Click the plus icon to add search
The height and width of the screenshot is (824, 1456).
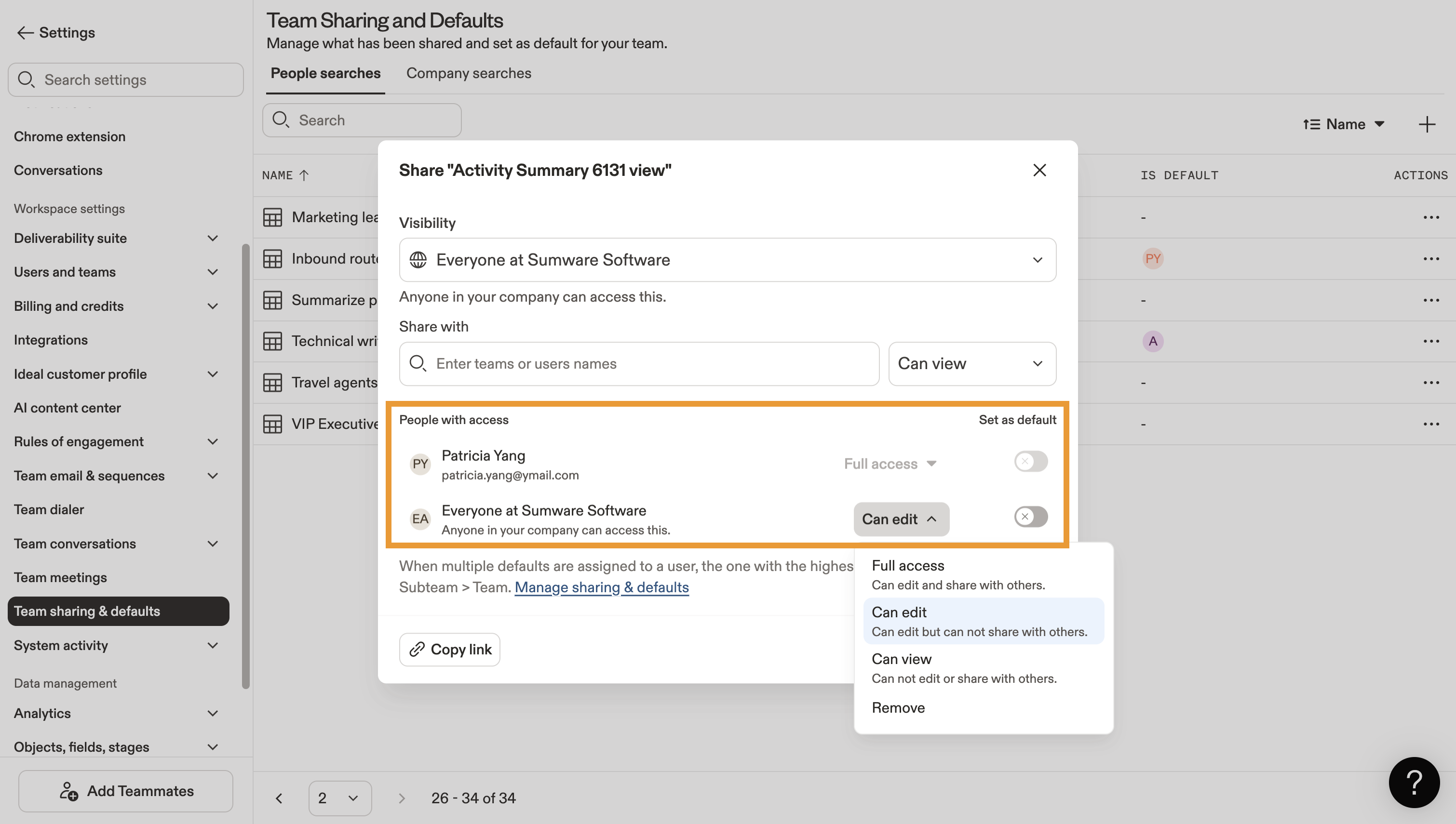tap(1427, 124)
